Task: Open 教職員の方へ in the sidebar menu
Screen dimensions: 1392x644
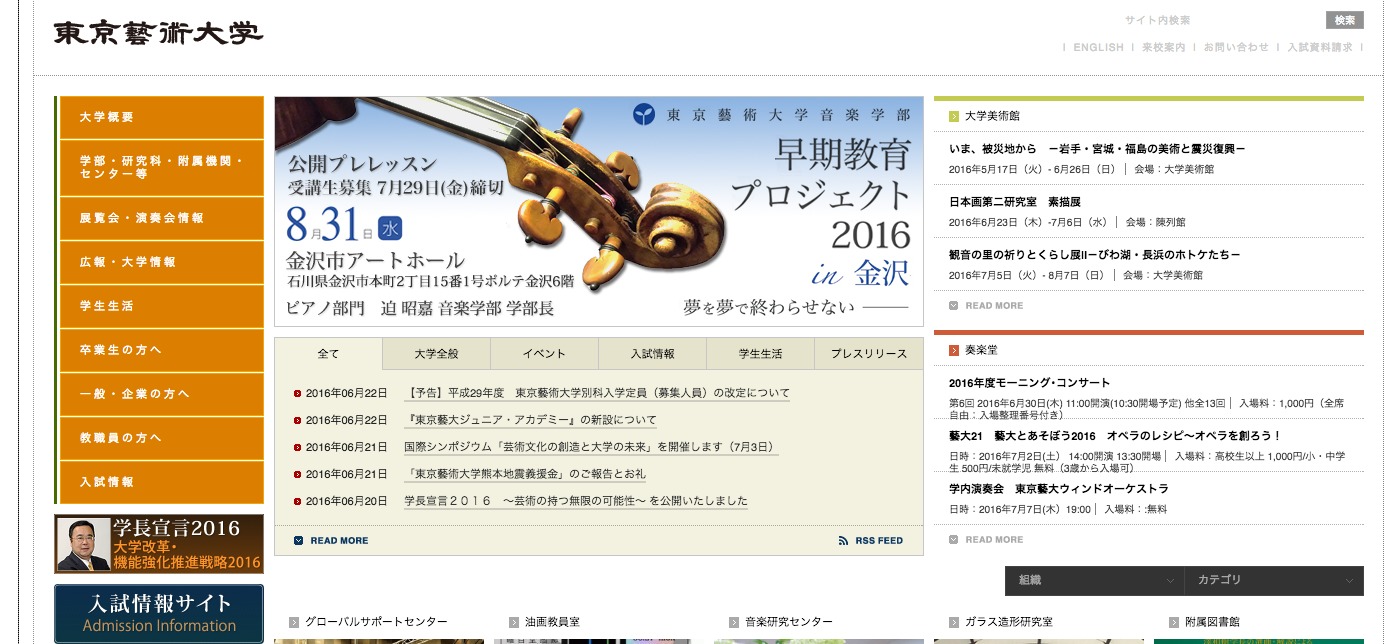Action: pyautogui.click(x=161, y=438)
